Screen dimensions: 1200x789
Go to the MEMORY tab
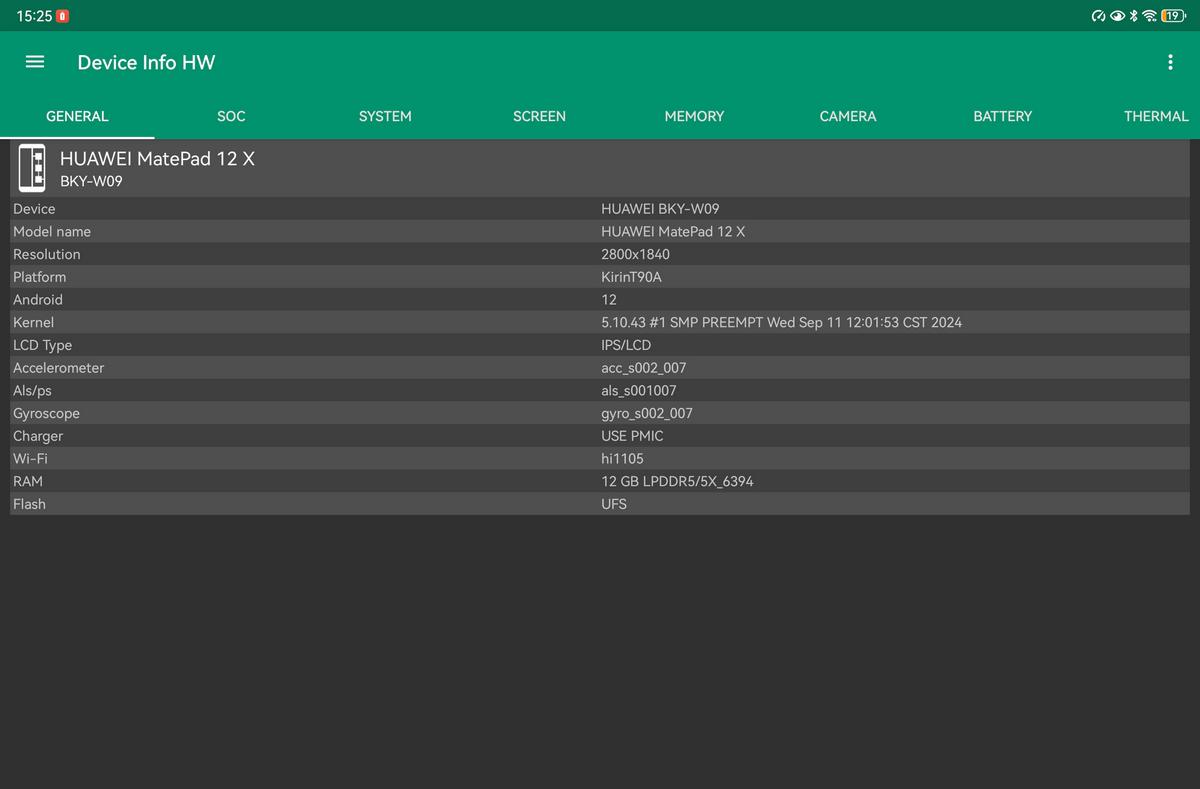694,116
